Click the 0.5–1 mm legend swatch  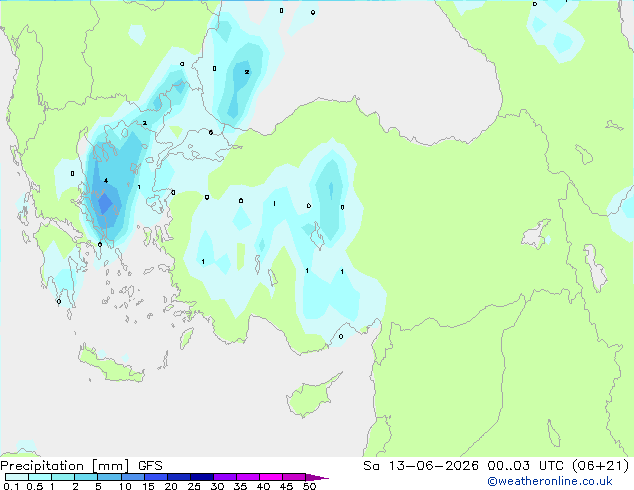point(40,477)
